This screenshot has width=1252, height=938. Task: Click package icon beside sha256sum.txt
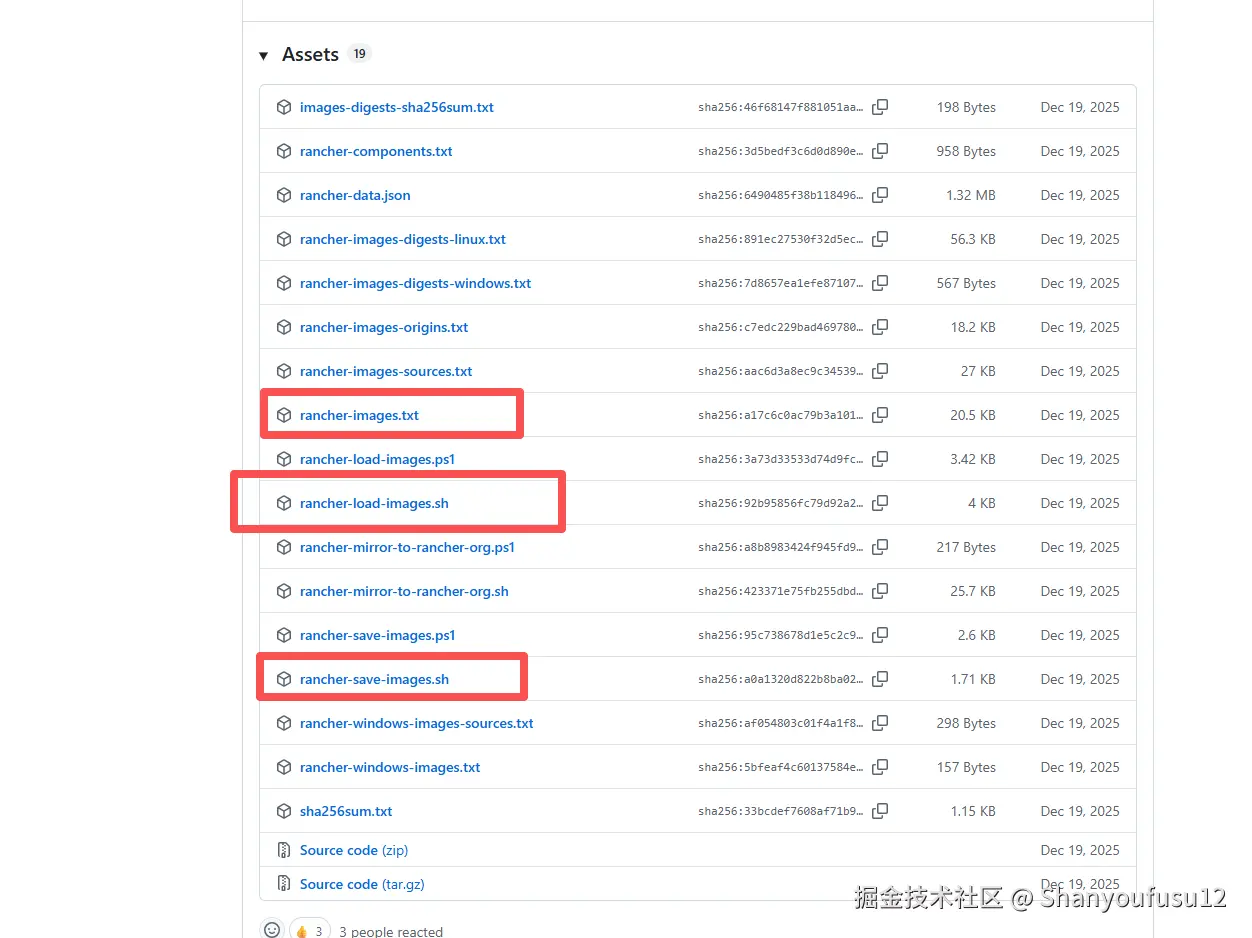tap(284, 811)
